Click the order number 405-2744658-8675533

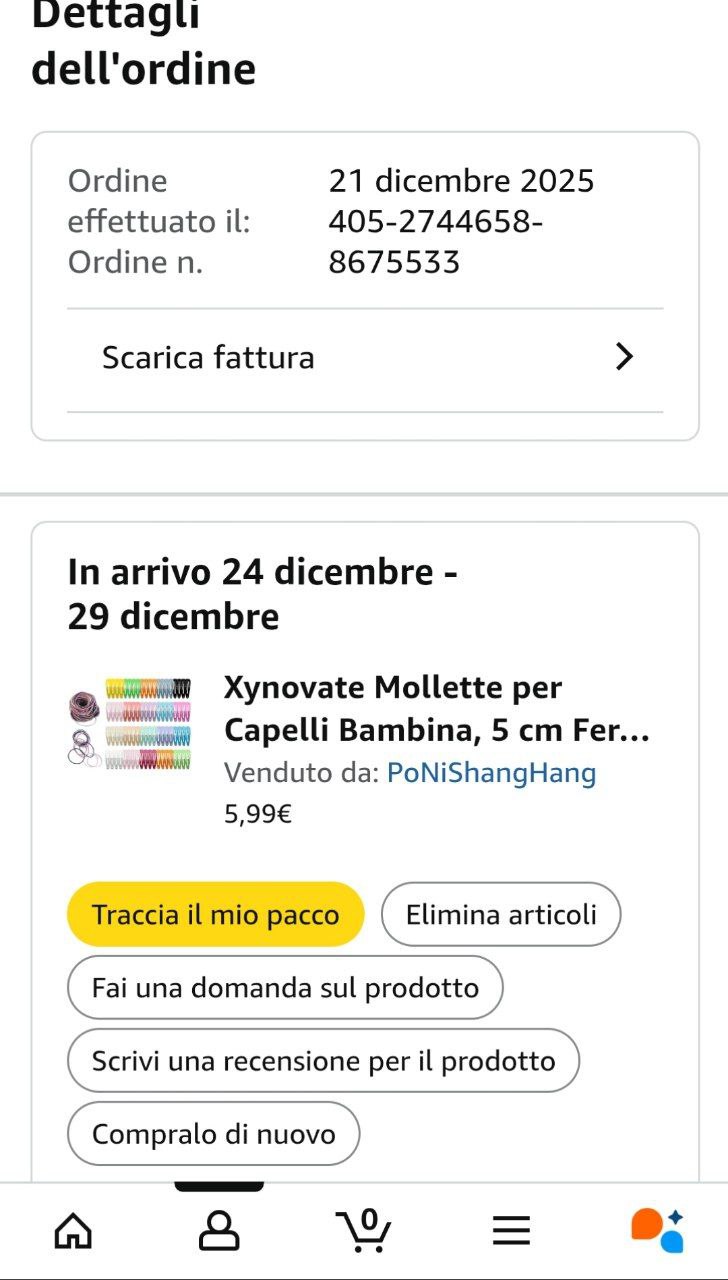tap(435, 242)
